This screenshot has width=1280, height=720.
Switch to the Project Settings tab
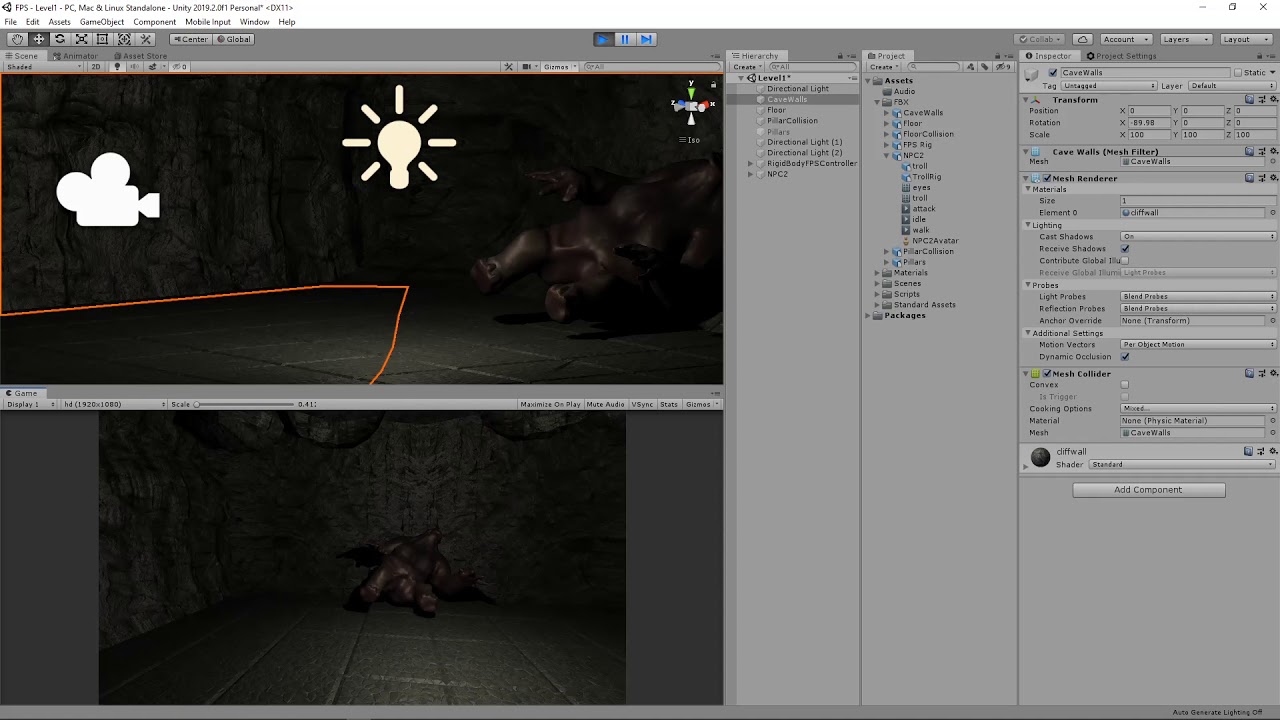pos(1121,56)
